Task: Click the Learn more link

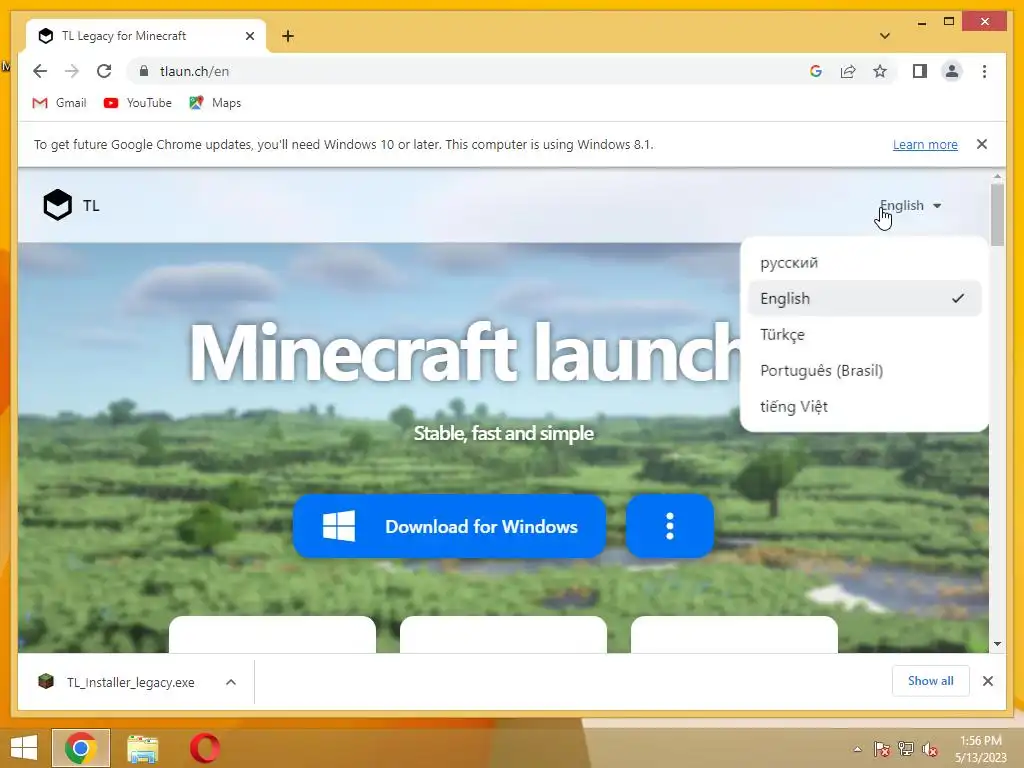Action: 925,144
